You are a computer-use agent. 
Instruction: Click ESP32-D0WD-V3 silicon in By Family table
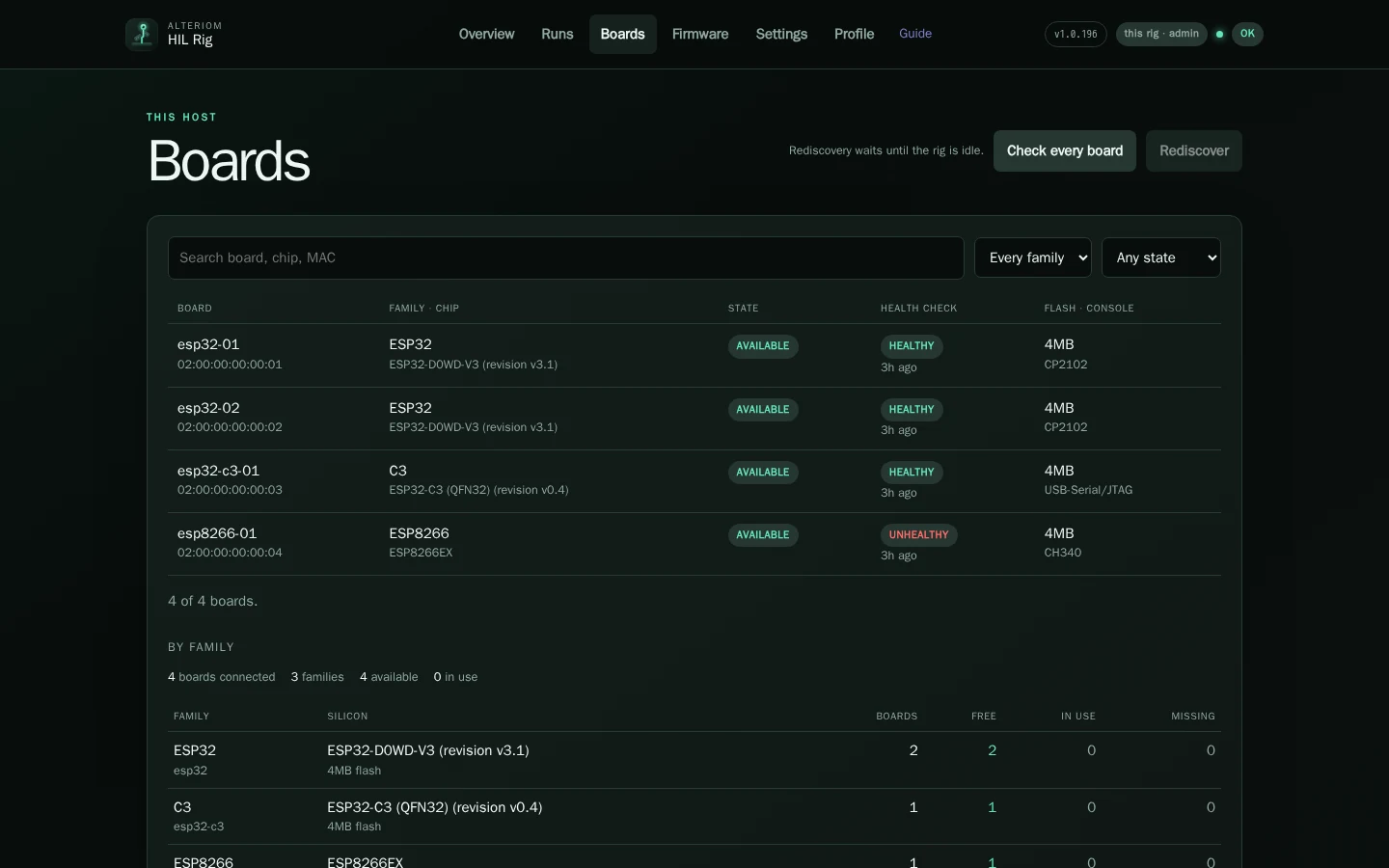[428, 750]
